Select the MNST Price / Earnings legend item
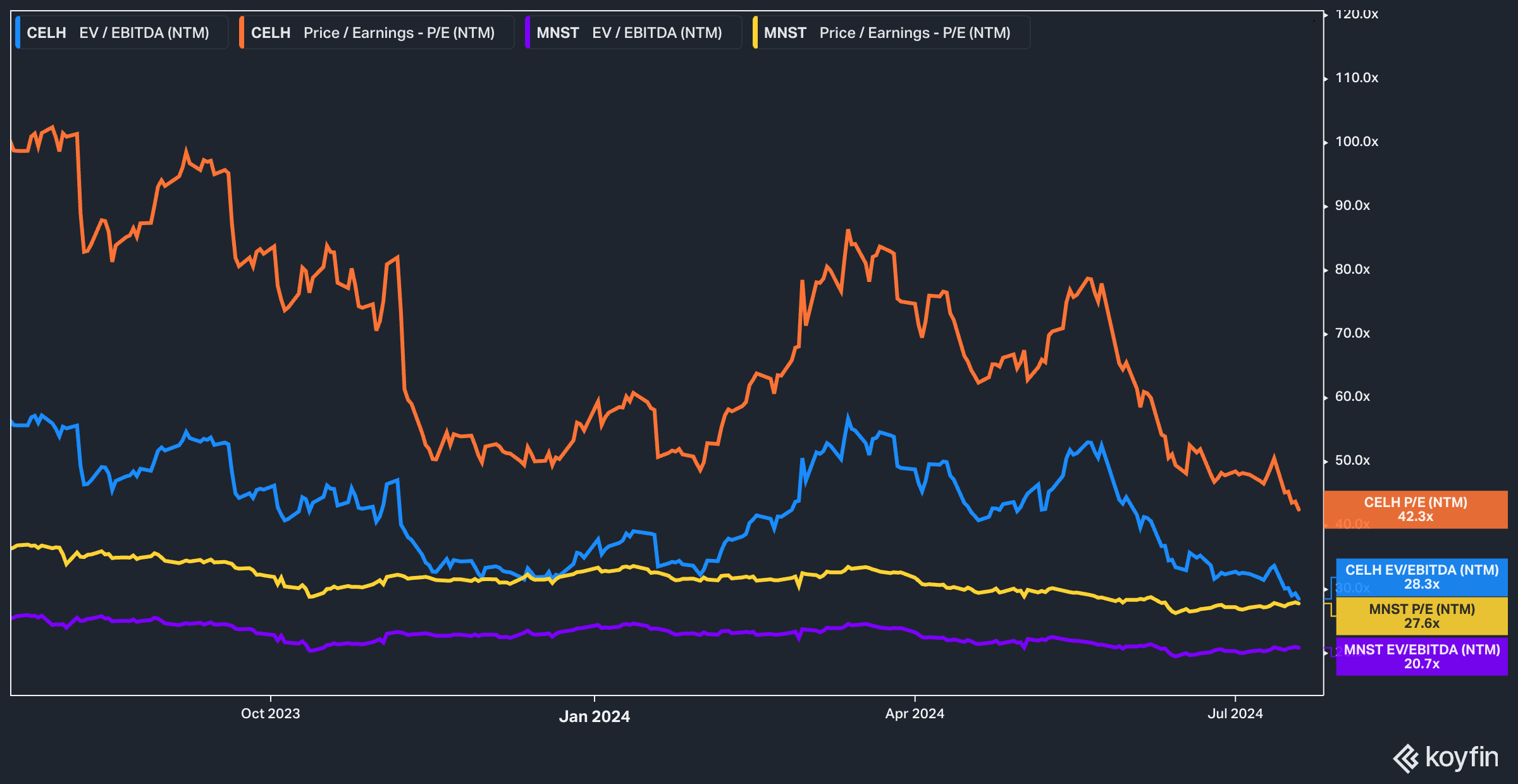Image resolution: width=1518 pixels, height=784 pixels. point(891,33)
